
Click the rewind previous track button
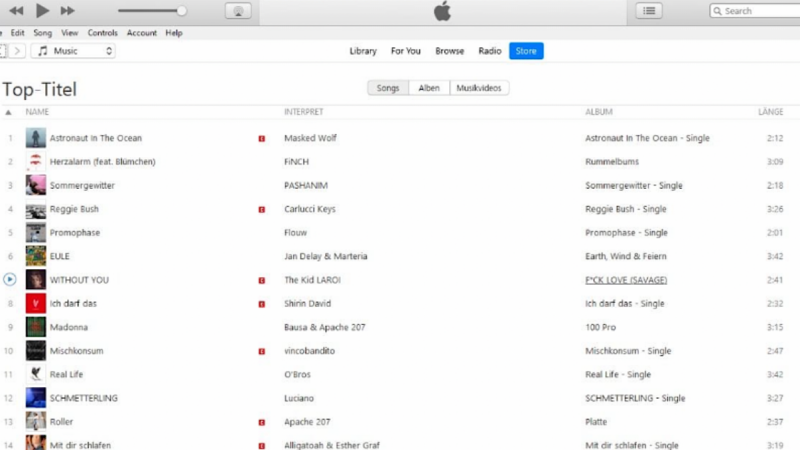pyautogui.click(x=16, y=11)
